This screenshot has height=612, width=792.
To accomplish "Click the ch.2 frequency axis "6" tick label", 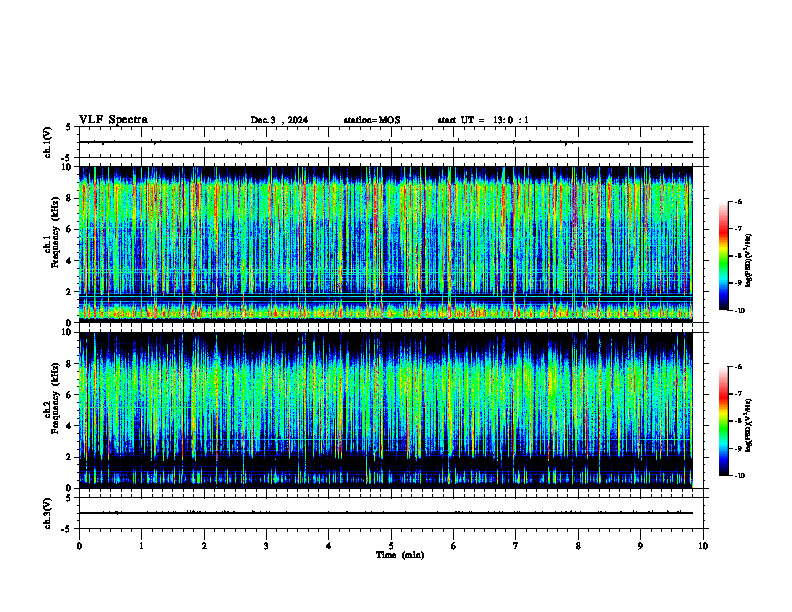I will click(69, 395).
